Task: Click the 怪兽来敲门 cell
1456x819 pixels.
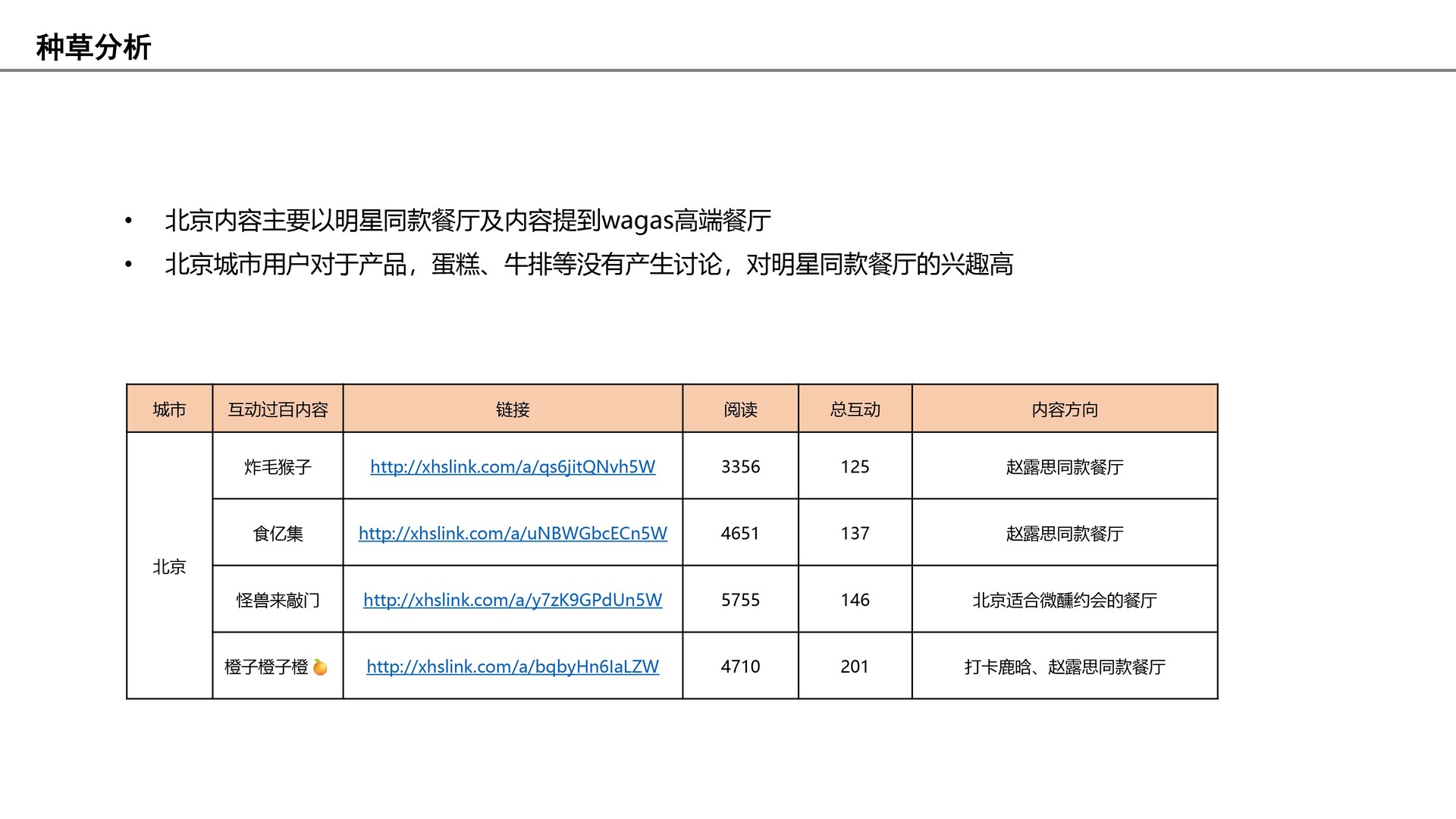Action: click(x=278, y=600)
